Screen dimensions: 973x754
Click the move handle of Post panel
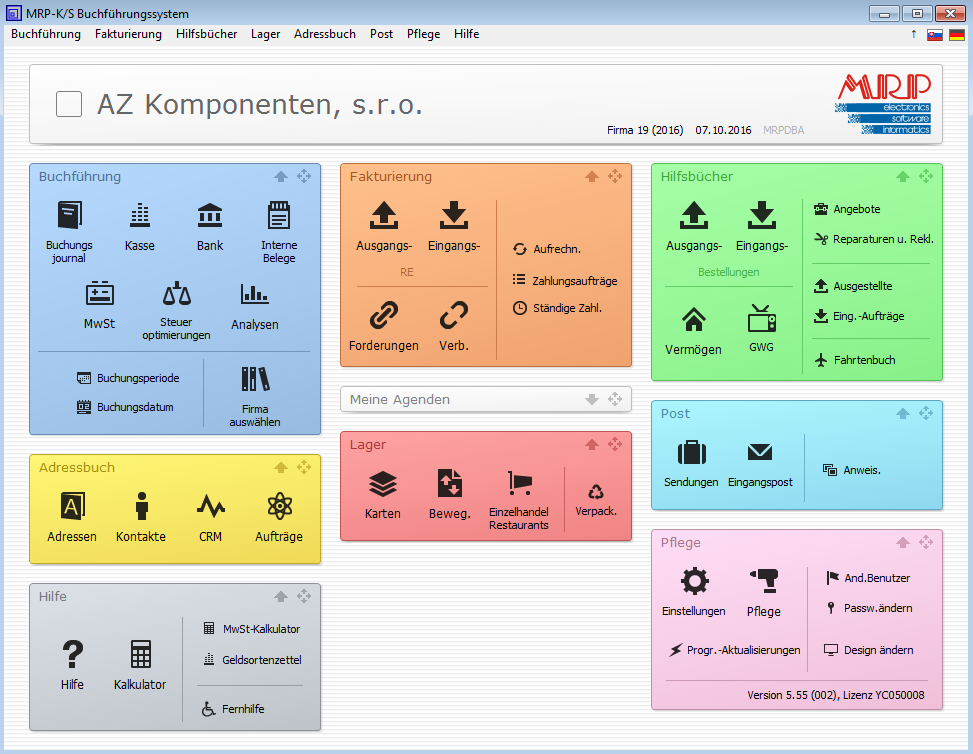coord(926,413)
